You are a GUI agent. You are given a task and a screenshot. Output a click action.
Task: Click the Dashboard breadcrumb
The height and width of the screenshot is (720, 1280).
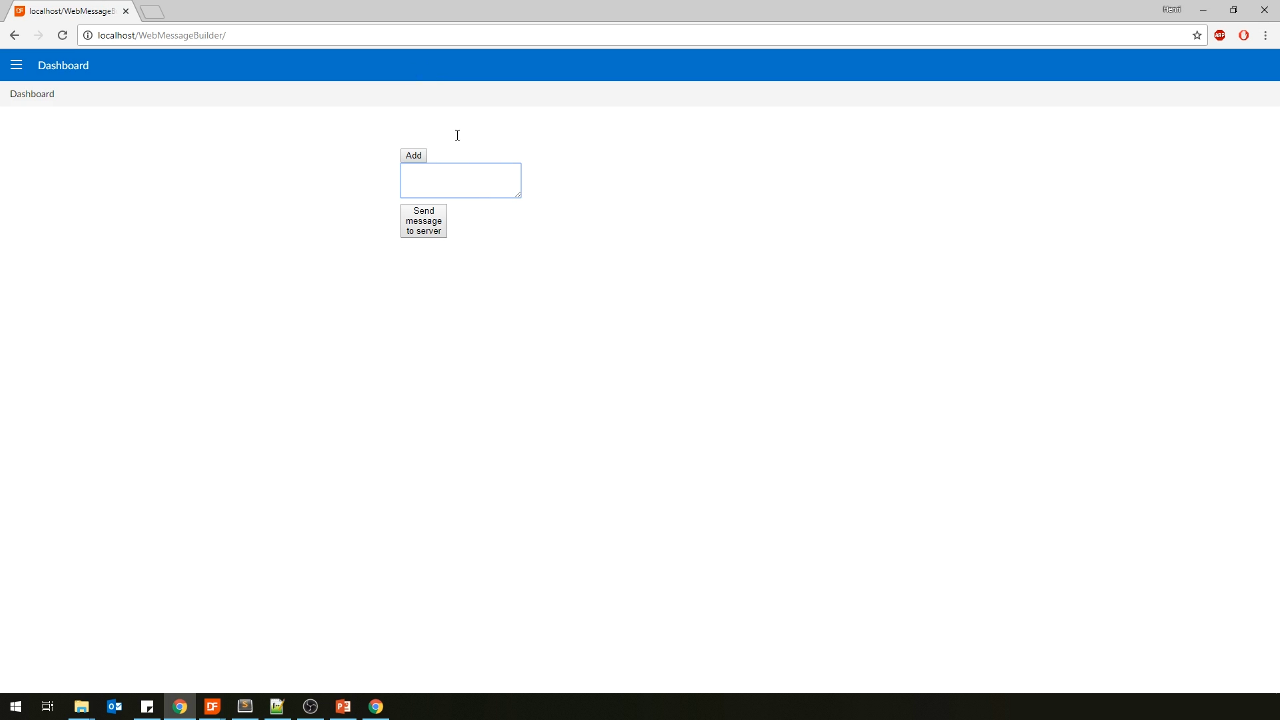tap(32, 94)
